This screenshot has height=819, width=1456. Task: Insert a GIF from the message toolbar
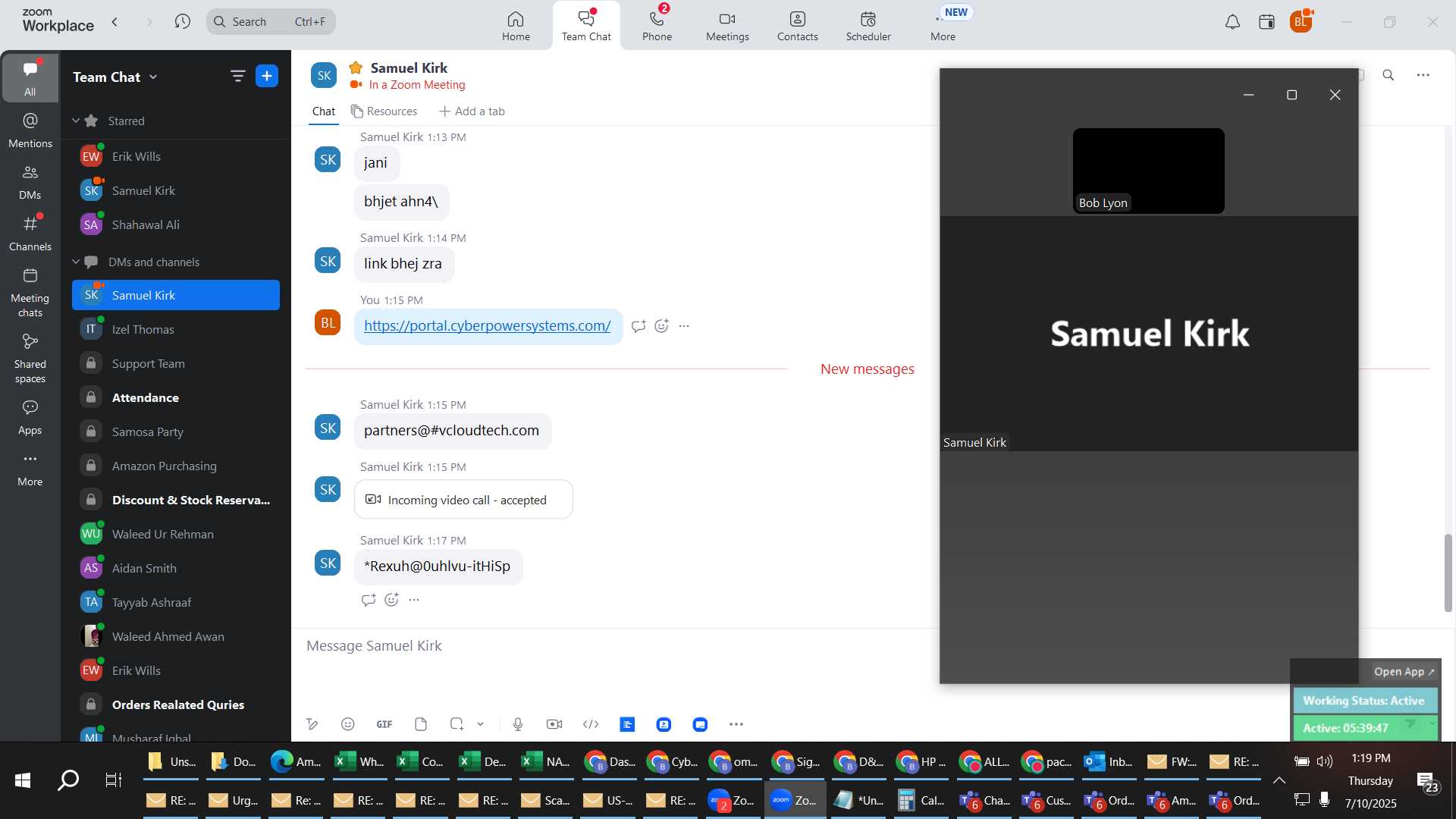tap(384, 724)
